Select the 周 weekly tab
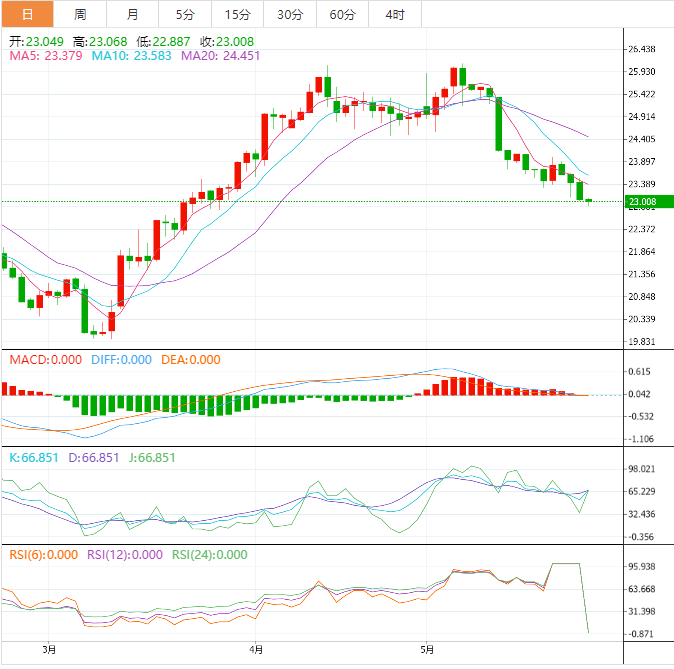This screenshot has width=674, height=669. coord(80,14)
